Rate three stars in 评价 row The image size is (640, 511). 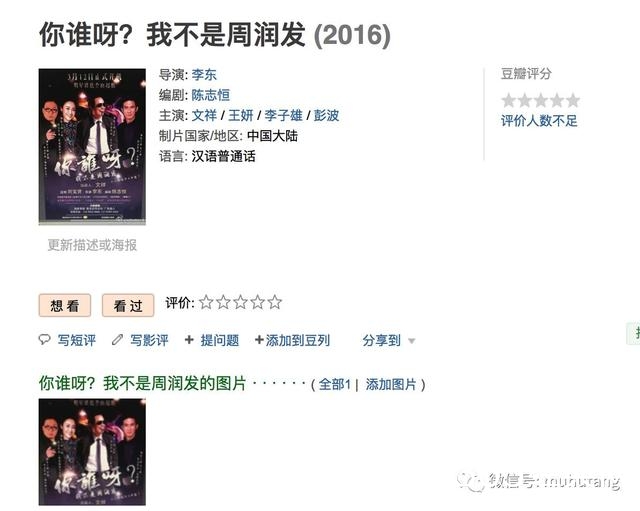tap(240, 302)
